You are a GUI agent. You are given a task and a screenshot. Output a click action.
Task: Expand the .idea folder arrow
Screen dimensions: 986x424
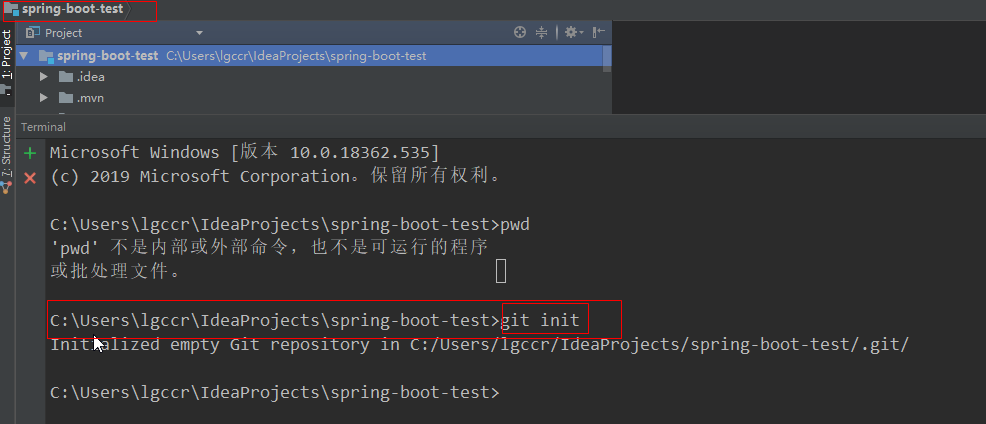pos(43,76)
